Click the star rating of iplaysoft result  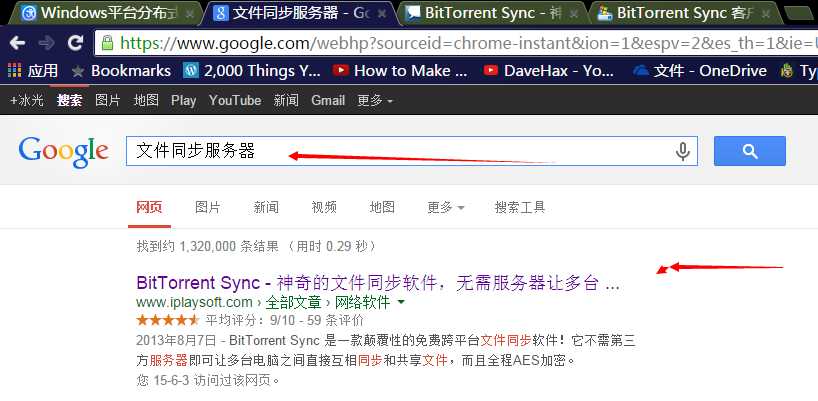click(x=167, y=320)
